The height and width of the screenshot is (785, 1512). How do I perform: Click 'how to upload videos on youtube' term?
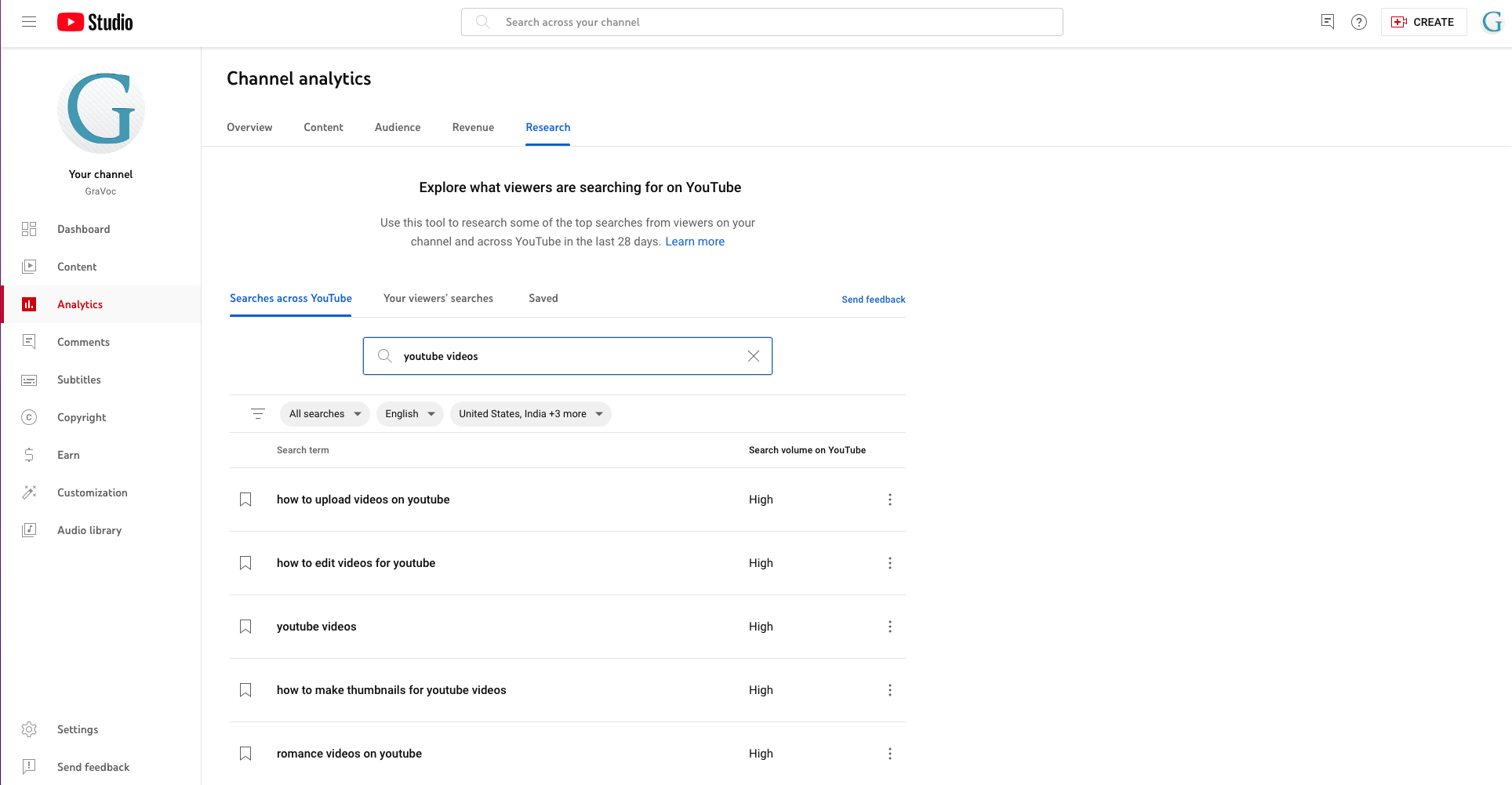tap(363, 500)
